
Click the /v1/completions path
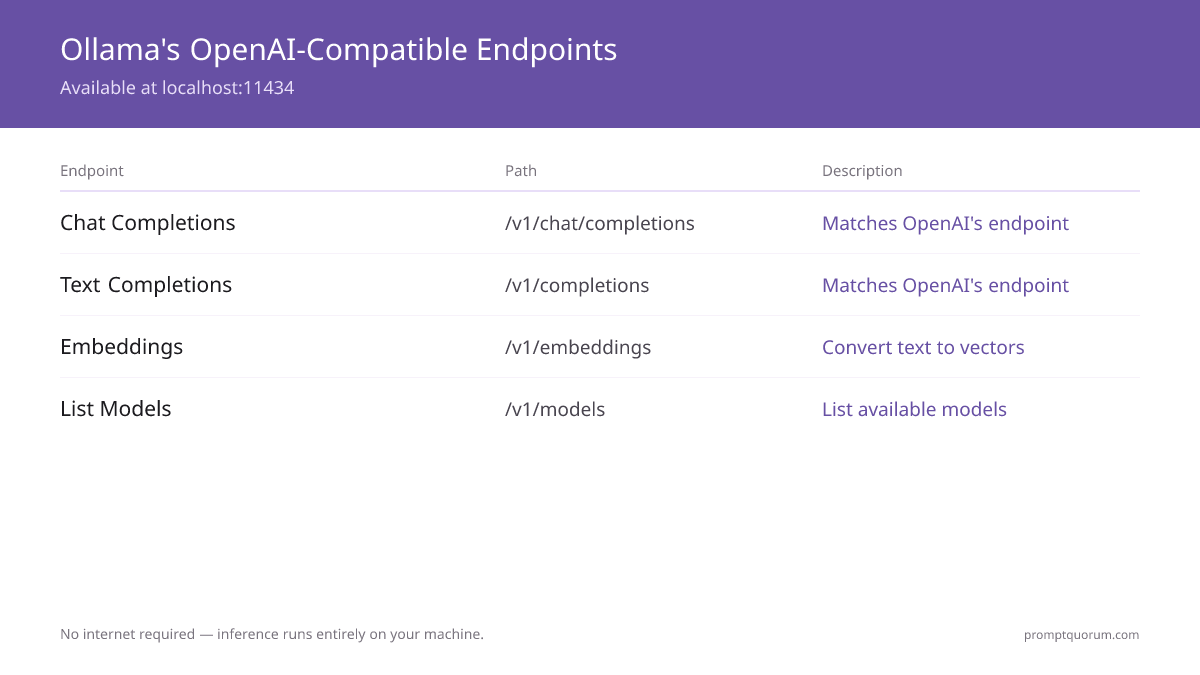577,286
